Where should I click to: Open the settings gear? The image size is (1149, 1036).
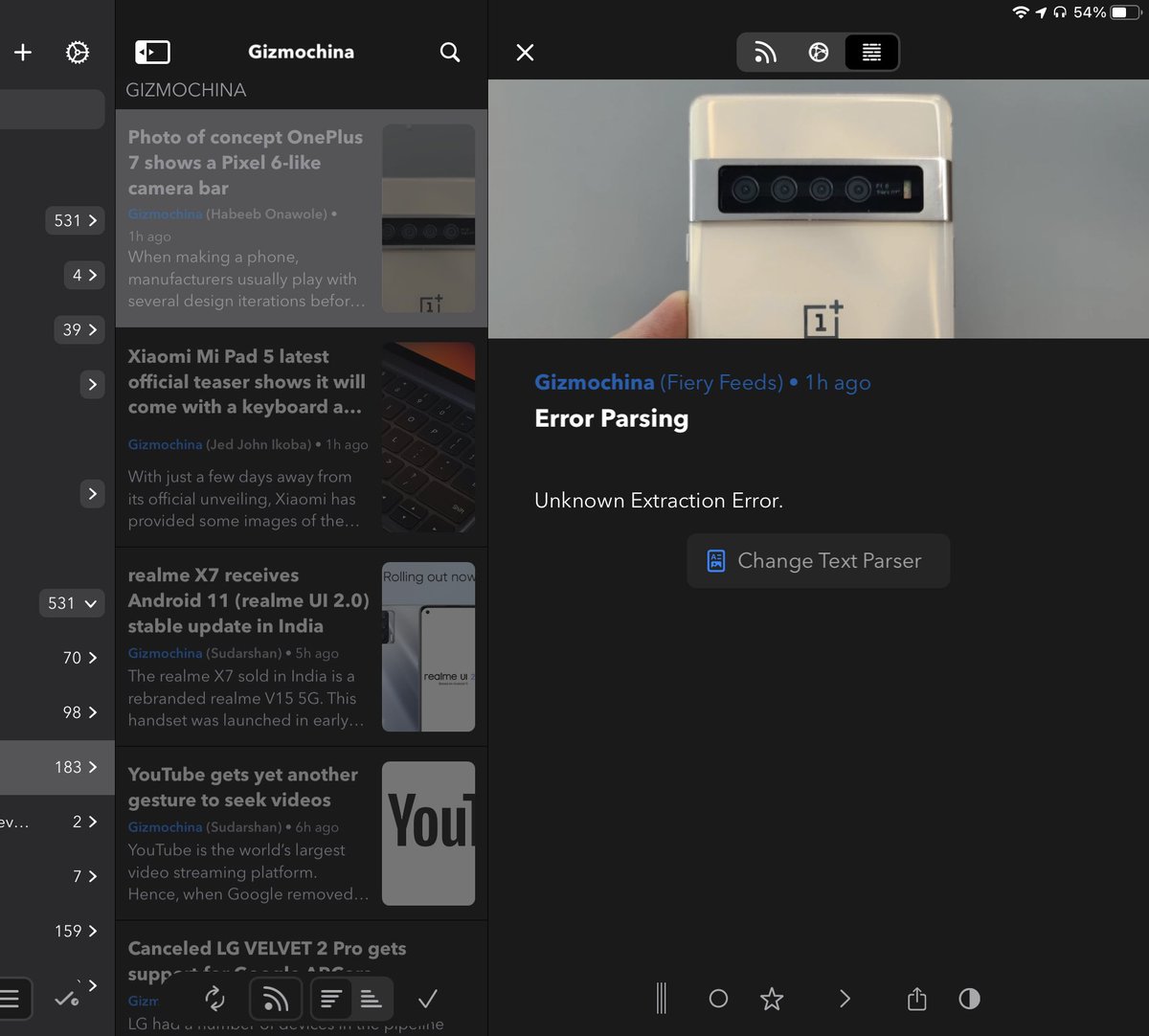pyautogui.click(x=78, y=53)
